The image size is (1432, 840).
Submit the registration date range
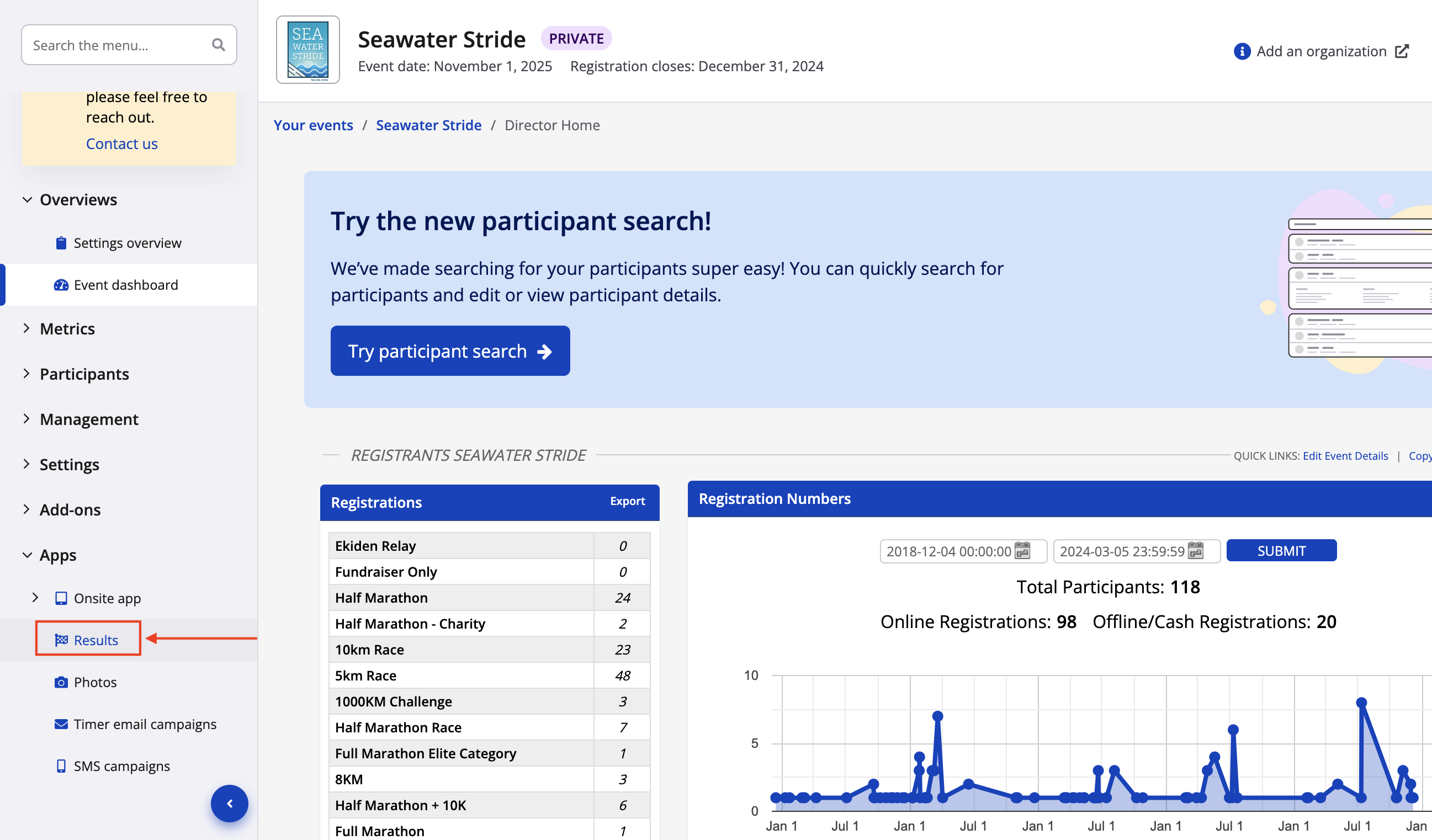tap(1281, 550)
